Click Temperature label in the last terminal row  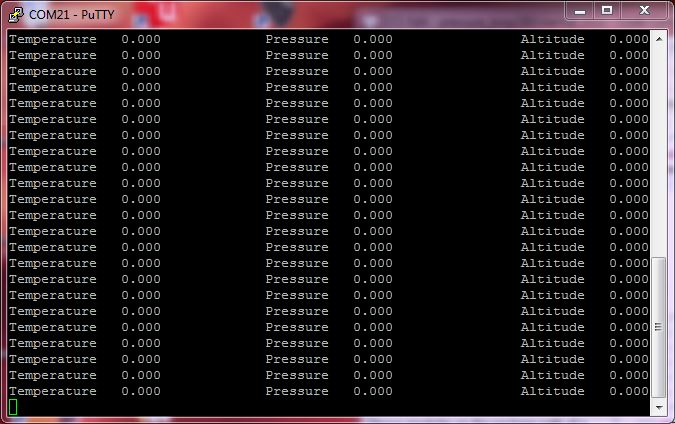pos(53,391)
